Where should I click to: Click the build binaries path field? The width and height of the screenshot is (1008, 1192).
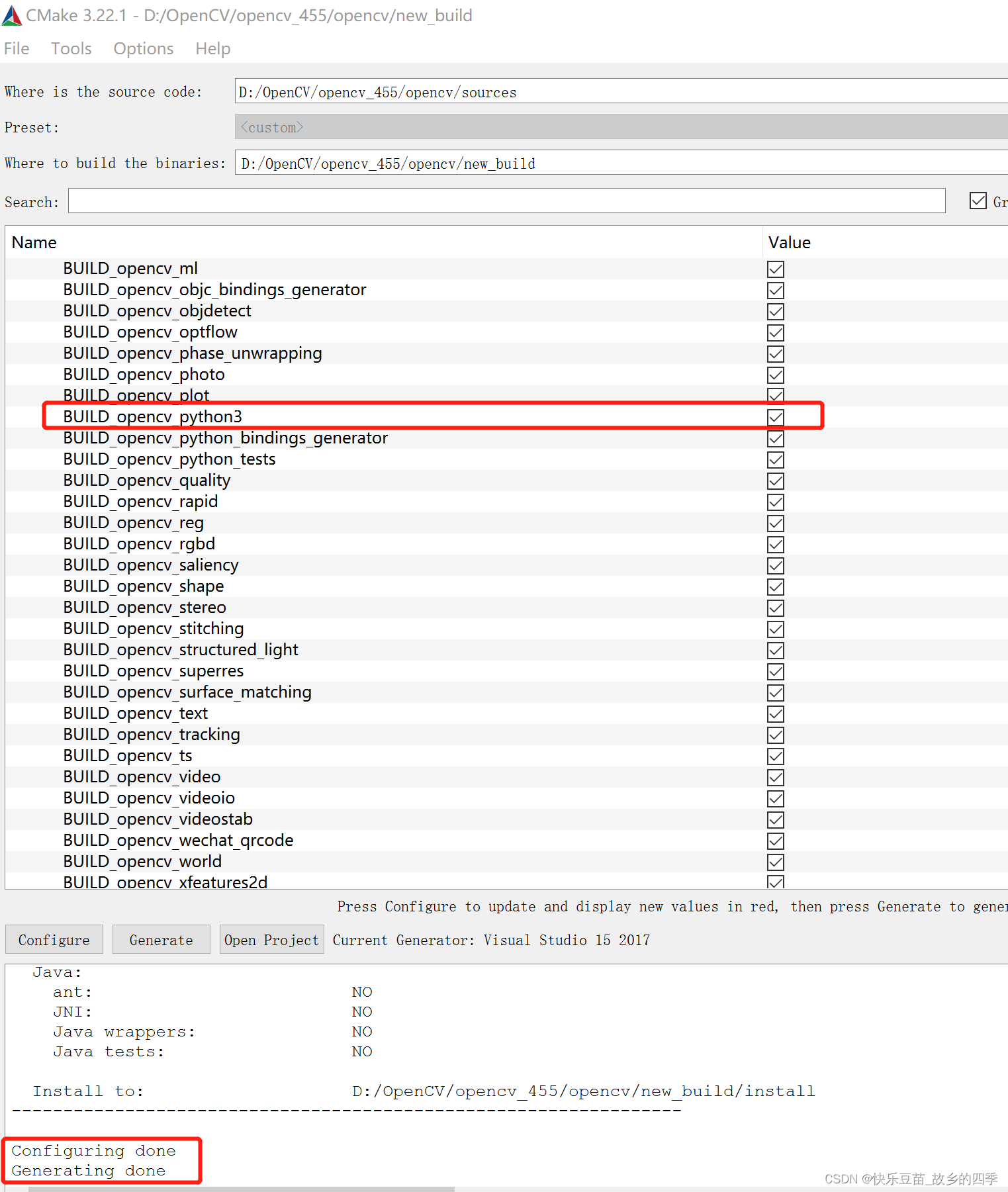click(621, 163)
